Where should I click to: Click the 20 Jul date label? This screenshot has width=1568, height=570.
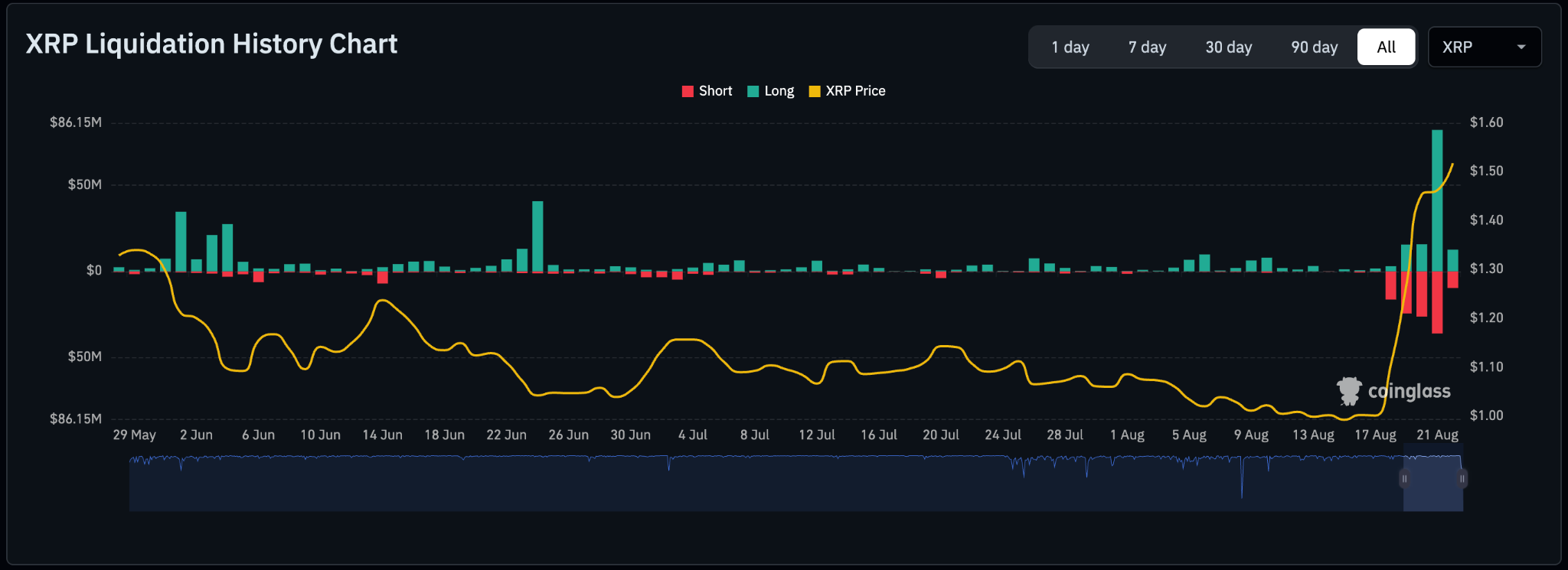tap(940, 435)
